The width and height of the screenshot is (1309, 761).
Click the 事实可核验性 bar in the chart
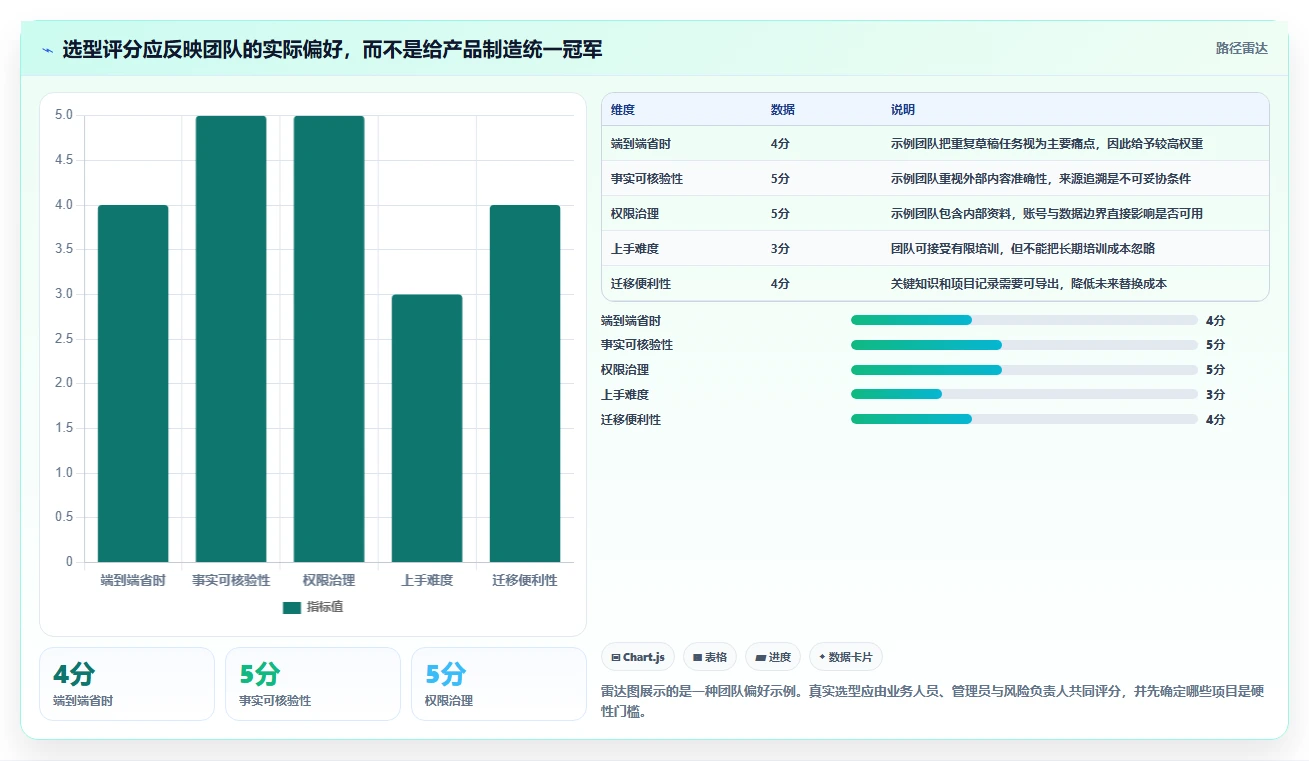coord(231,339)
